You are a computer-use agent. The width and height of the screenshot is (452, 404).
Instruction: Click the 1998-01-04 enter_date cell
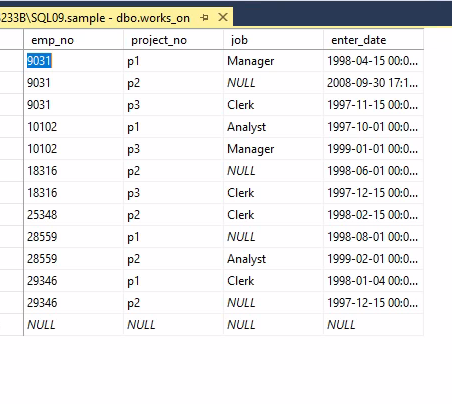(373, 281)
